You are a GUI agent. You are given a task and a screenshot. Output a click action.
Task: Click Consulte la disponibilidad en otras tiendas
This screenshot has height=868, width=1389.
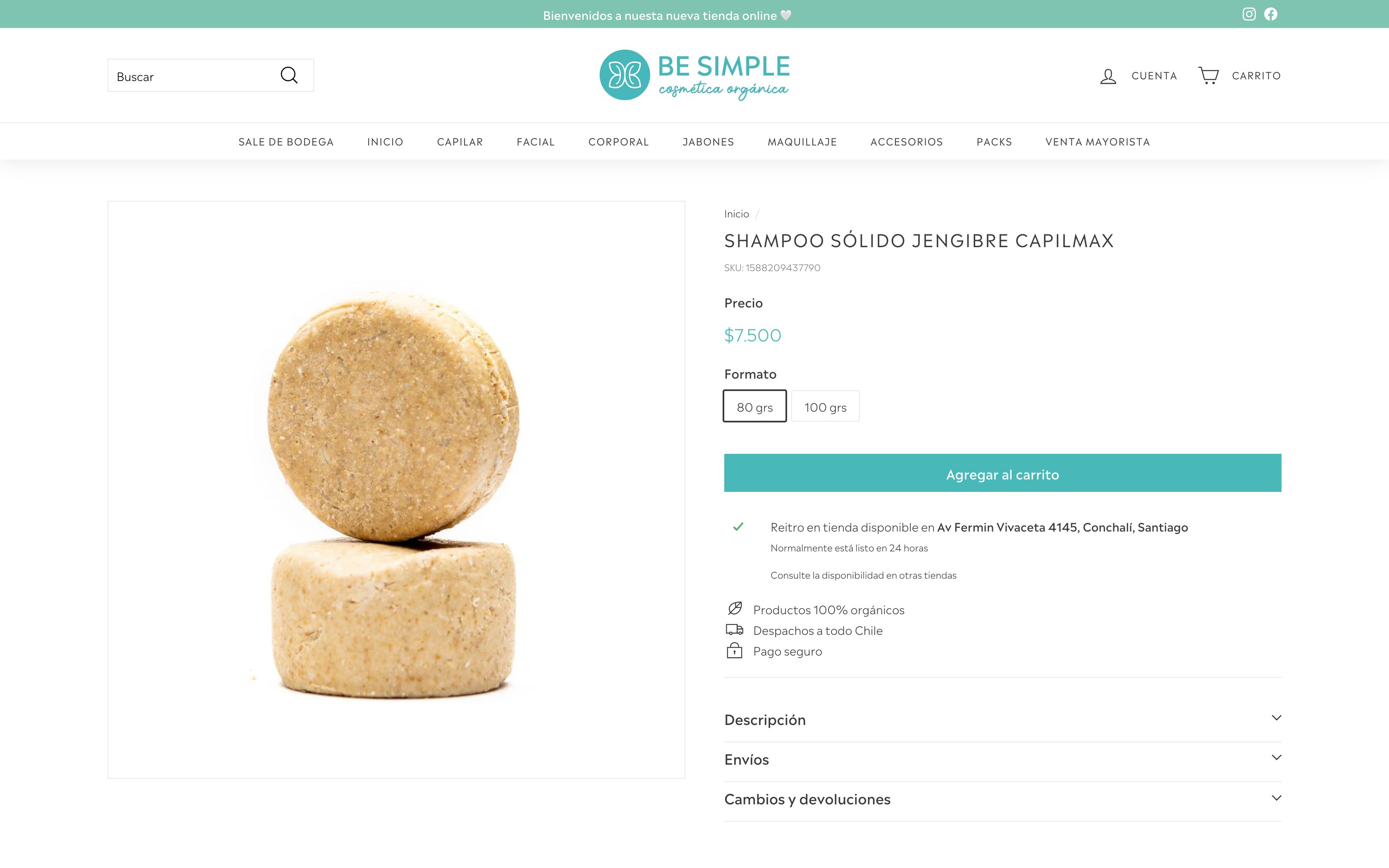863,575
